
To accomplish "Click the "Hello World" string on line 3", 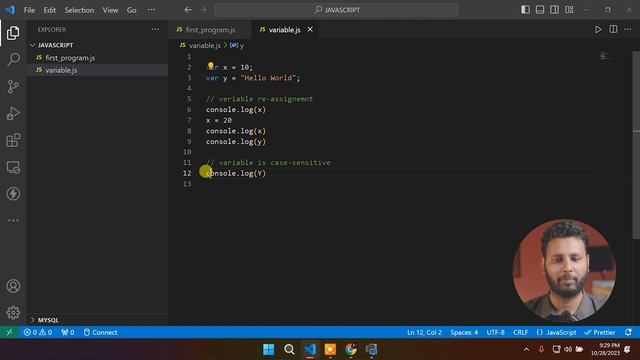I will tap(268, 78).
